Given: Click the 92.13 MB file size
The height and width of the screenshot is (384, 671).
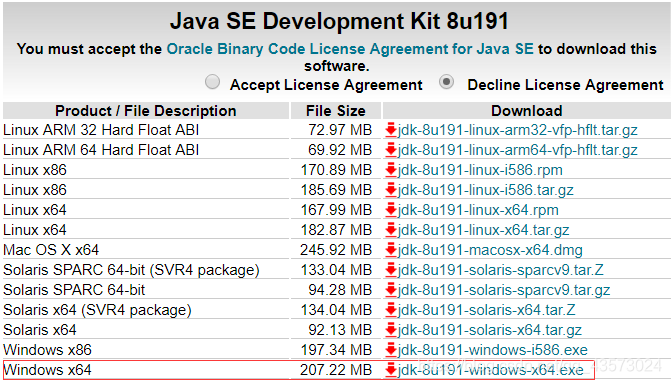Looking at the screenshot, I should tap(340, 330).
